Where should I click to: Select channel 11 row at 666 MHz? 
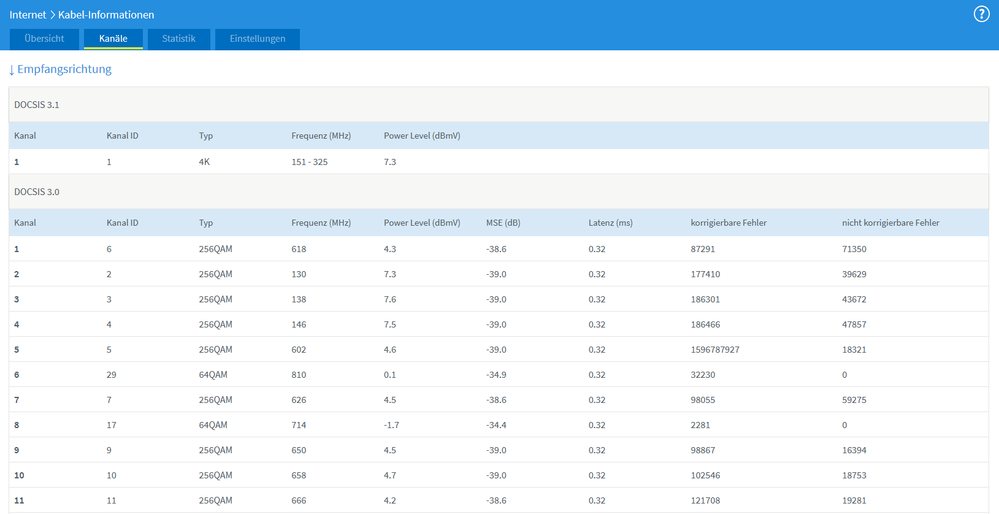point(298,500)
